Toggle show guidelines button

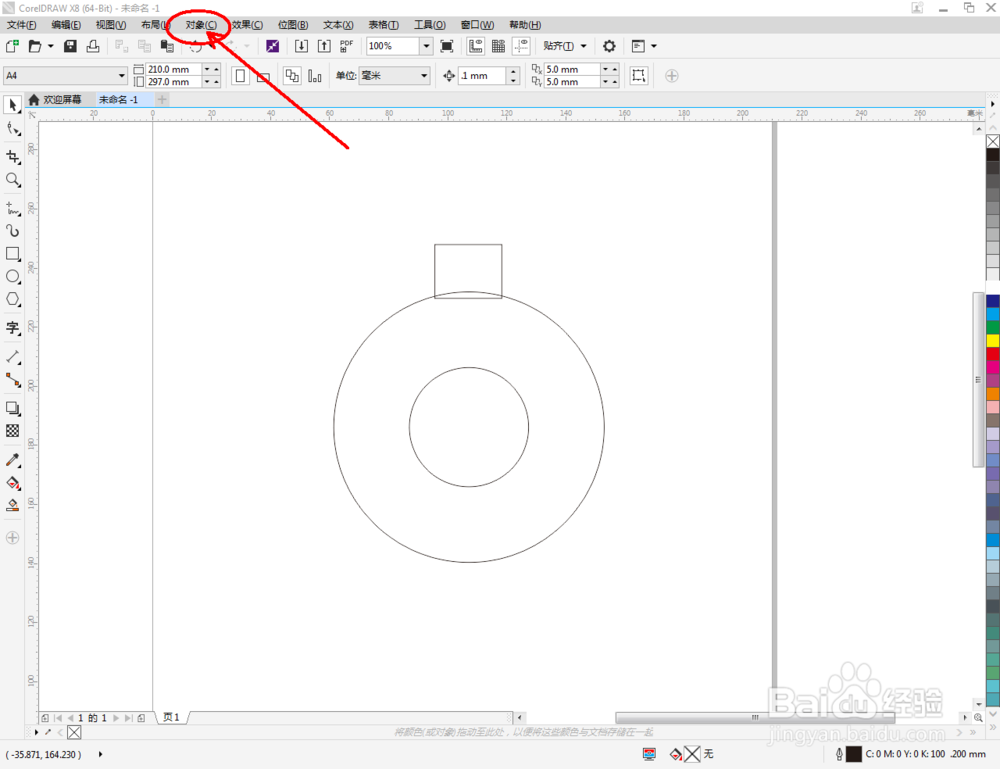tap(522, 46)
